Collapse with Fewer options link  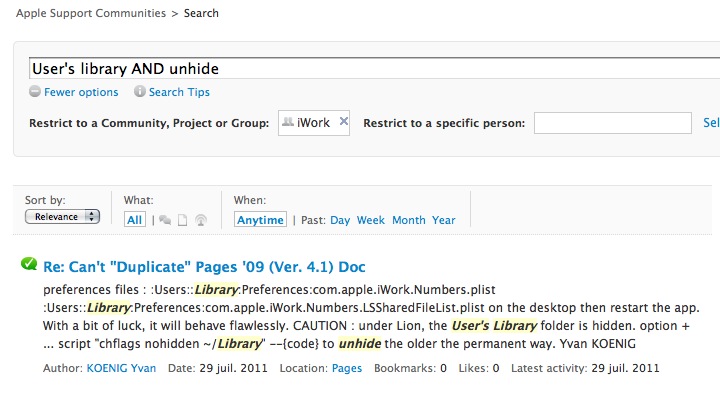(x=81, y=92)
